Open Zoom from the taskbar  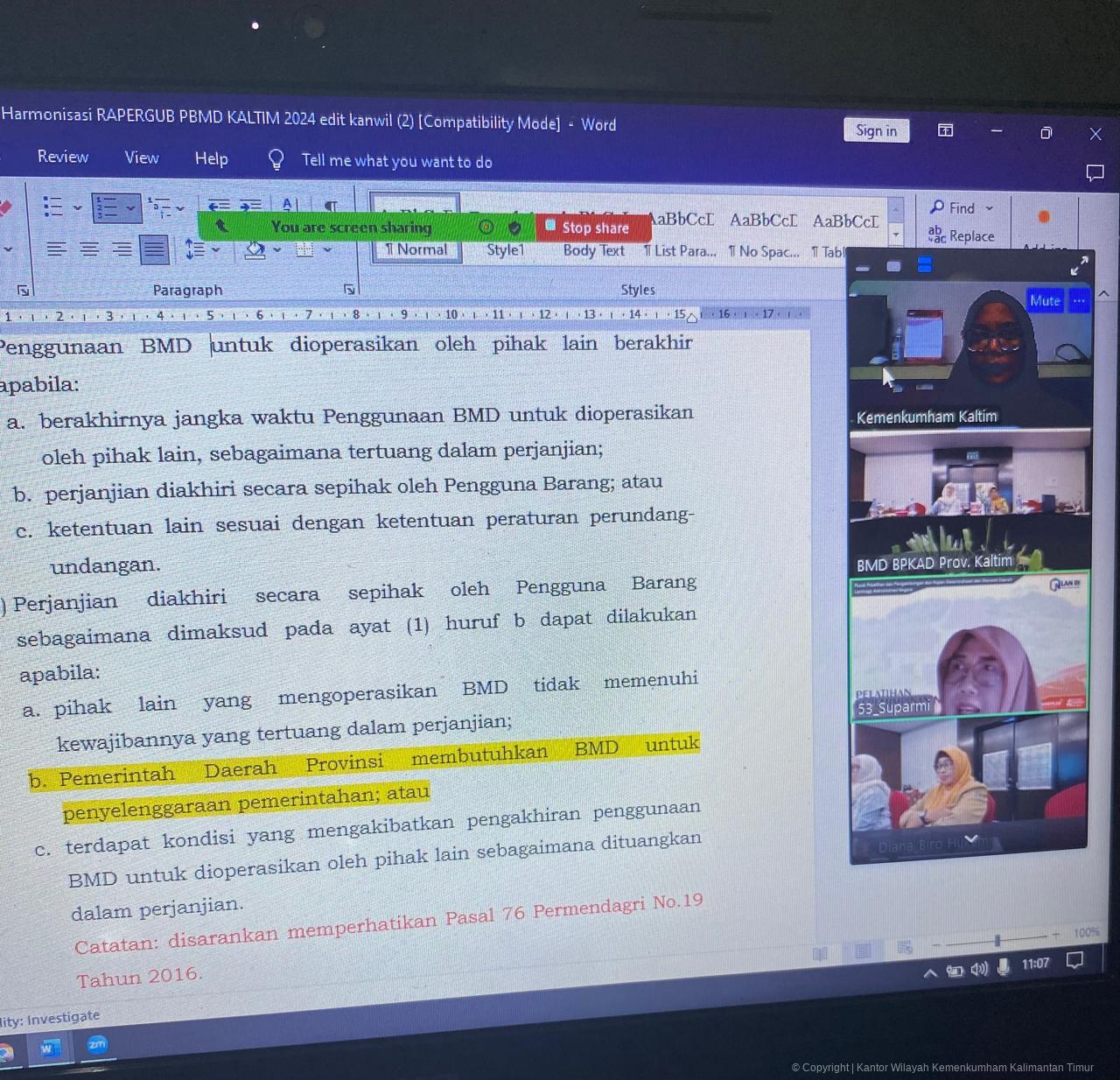click(97, 1044)
